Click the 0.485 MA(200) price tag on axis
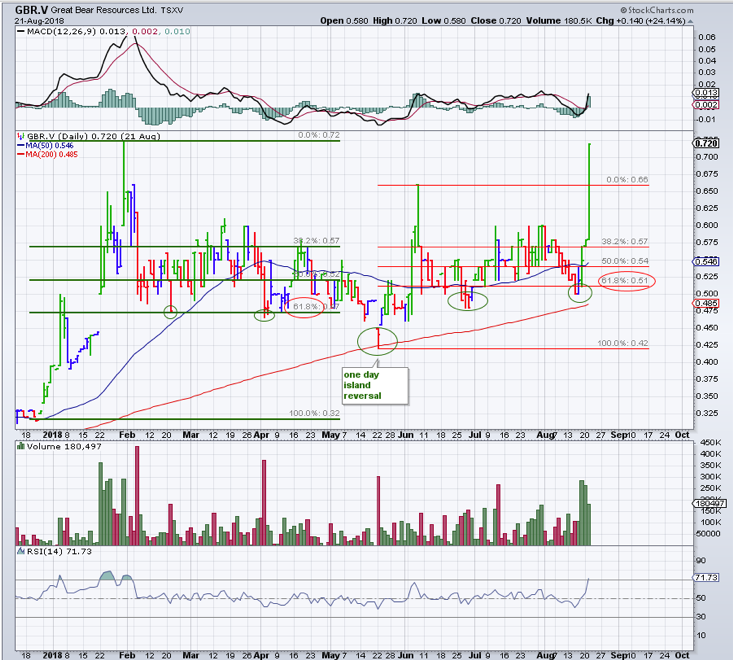The image size is (733, 660). tap(705, 303)
